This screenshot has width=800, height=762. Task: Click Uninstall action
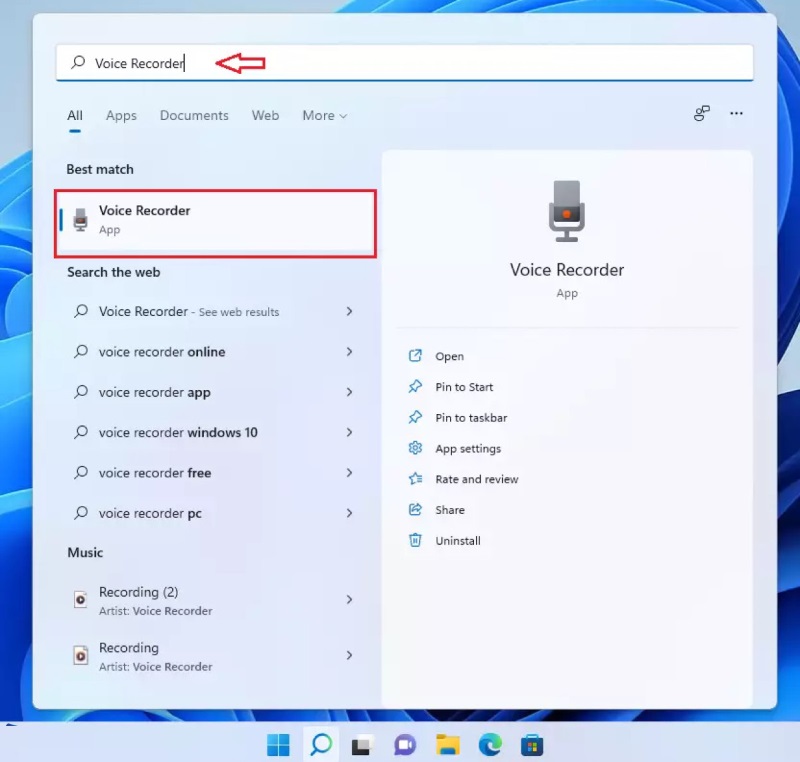(458, 541)
